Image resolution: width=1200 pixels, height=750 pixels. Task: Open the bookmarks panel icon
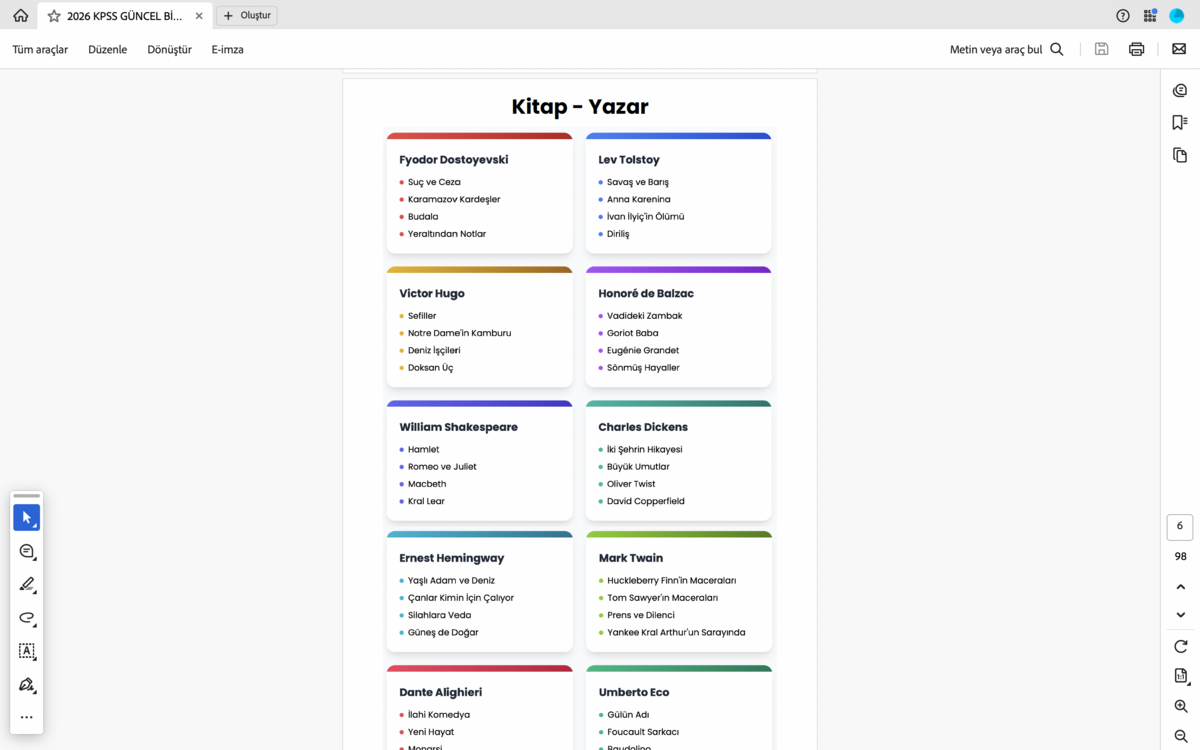coord(1180,122)
